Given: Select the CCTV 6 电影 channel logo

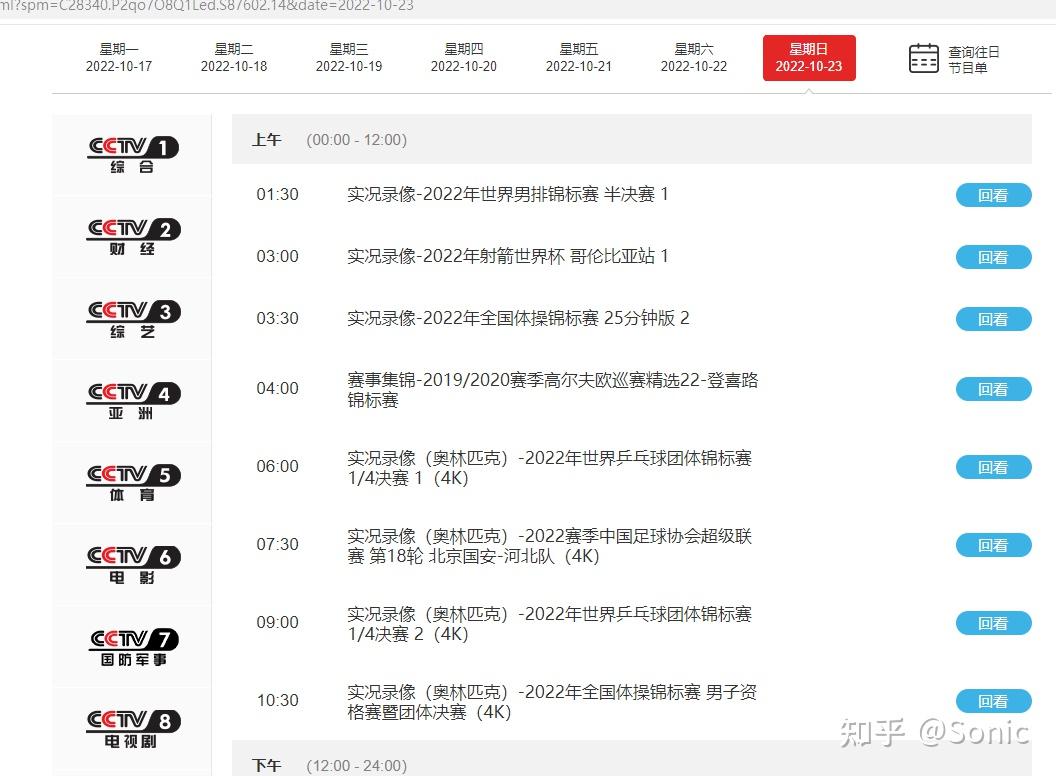Looking at the screenshot, I should (x=133, y=565).
